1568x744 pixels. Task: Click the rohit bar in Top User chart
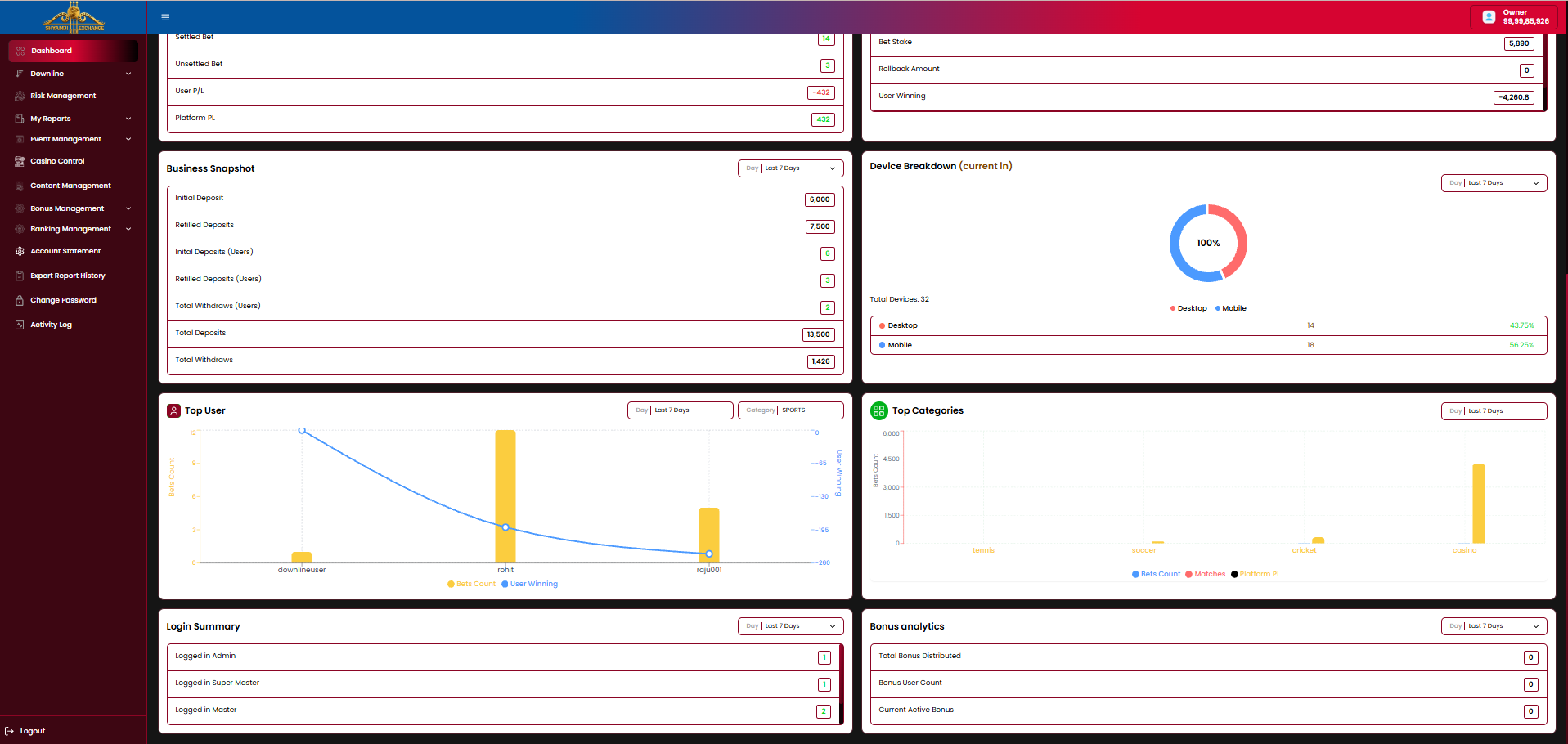click(505, 495)
